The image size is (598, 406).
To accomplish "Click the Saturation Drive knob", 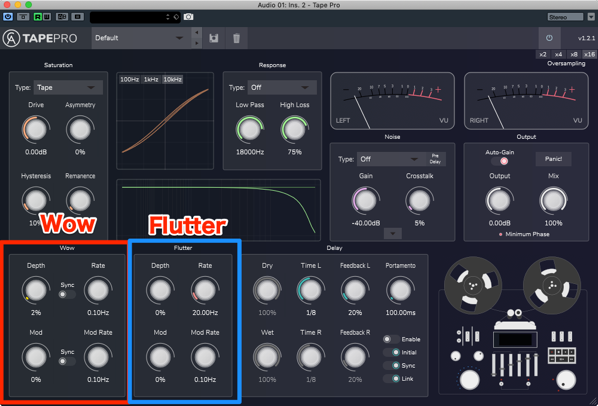I will 36,130.
